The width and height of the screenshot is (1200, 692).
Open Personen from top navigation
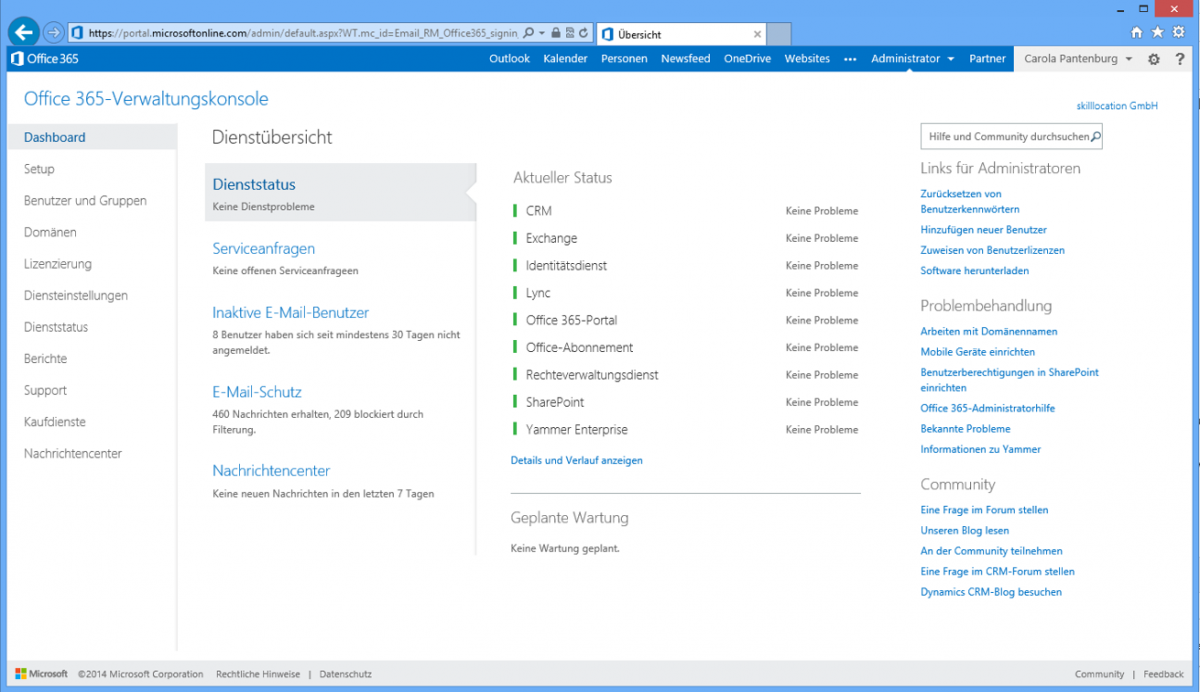coord(624,59)
